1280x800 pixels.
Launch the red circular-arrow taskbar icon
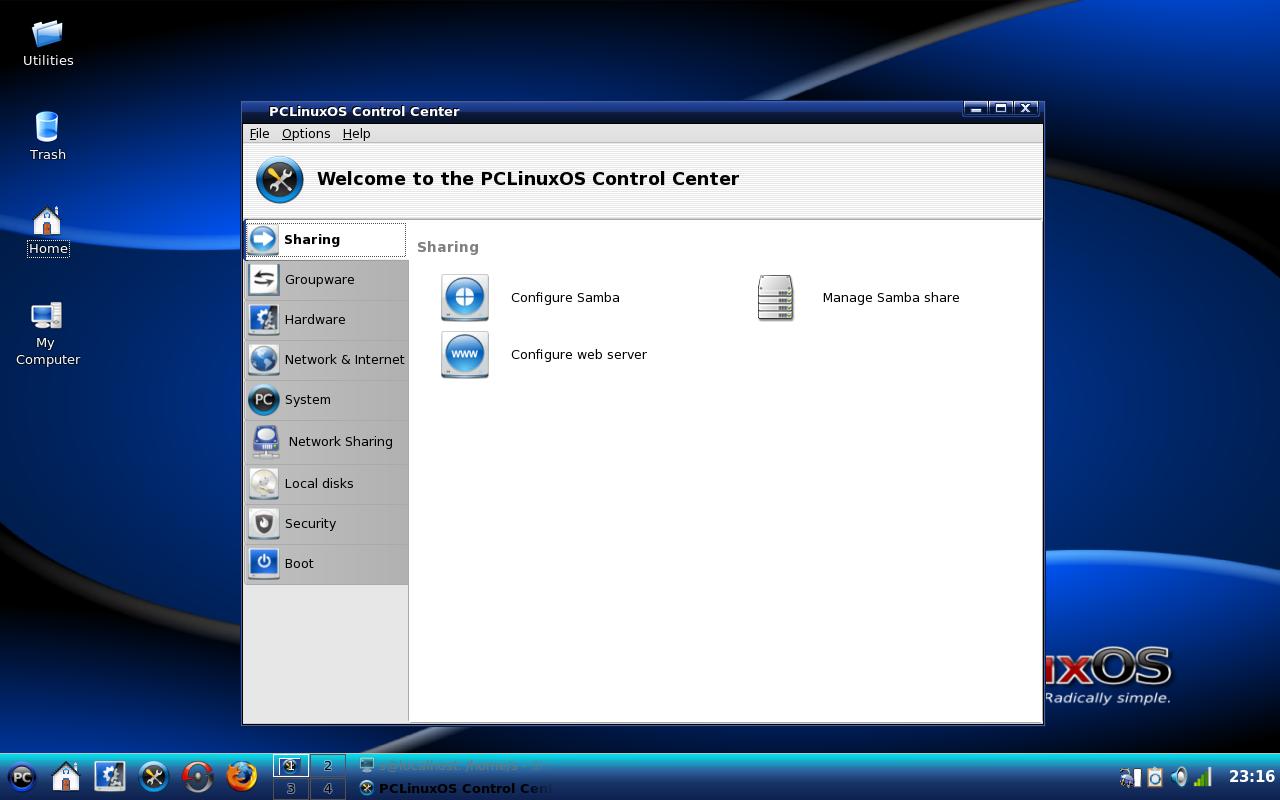pyautogui.click(x=198, y=777)
